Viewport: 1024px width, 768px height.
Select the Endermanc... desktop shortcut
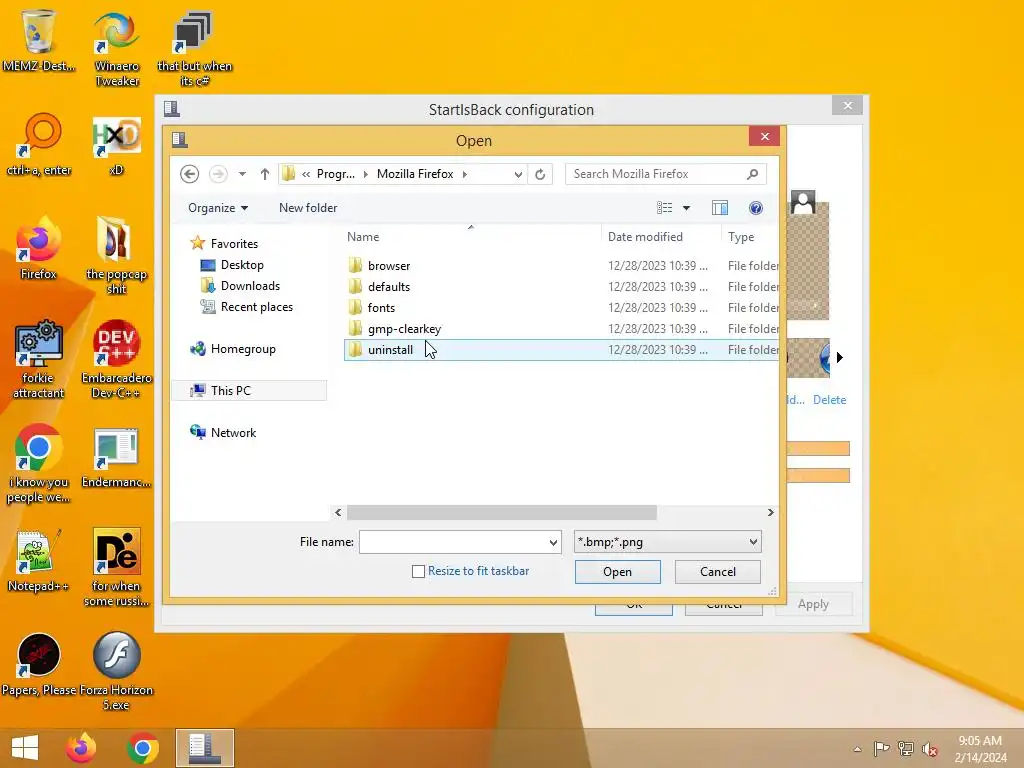pyautogui.click(x=116, y=457)
